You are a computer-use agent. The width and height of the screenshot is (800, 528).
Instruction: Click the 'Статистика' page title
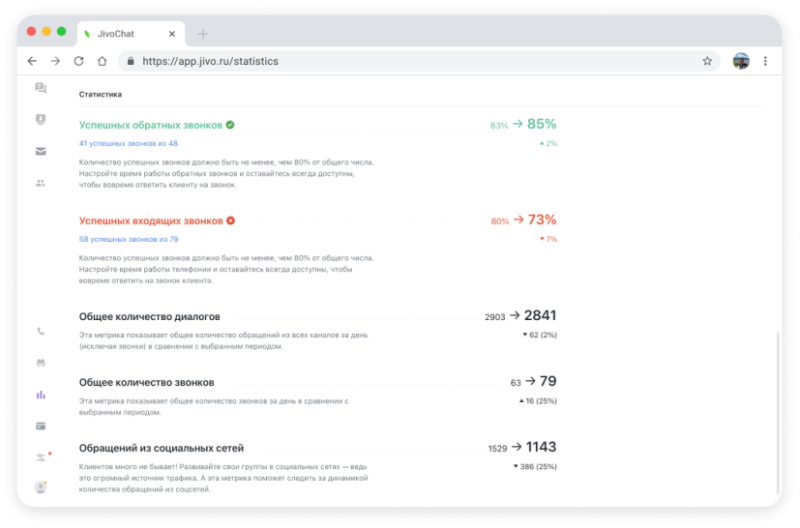click(x=100, y=94)
